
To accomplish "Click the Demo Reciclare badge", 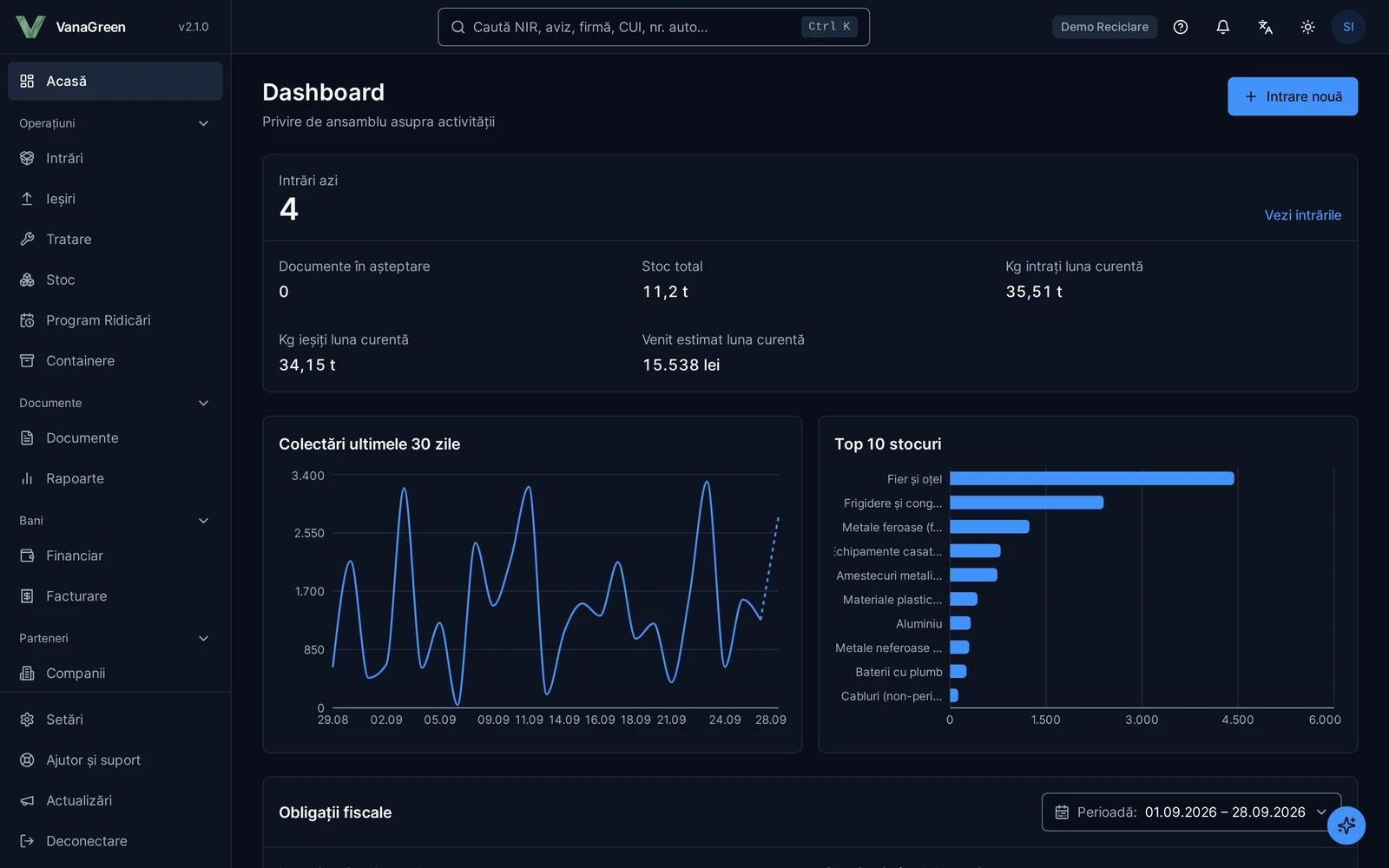I will [x=1104, y=27].
